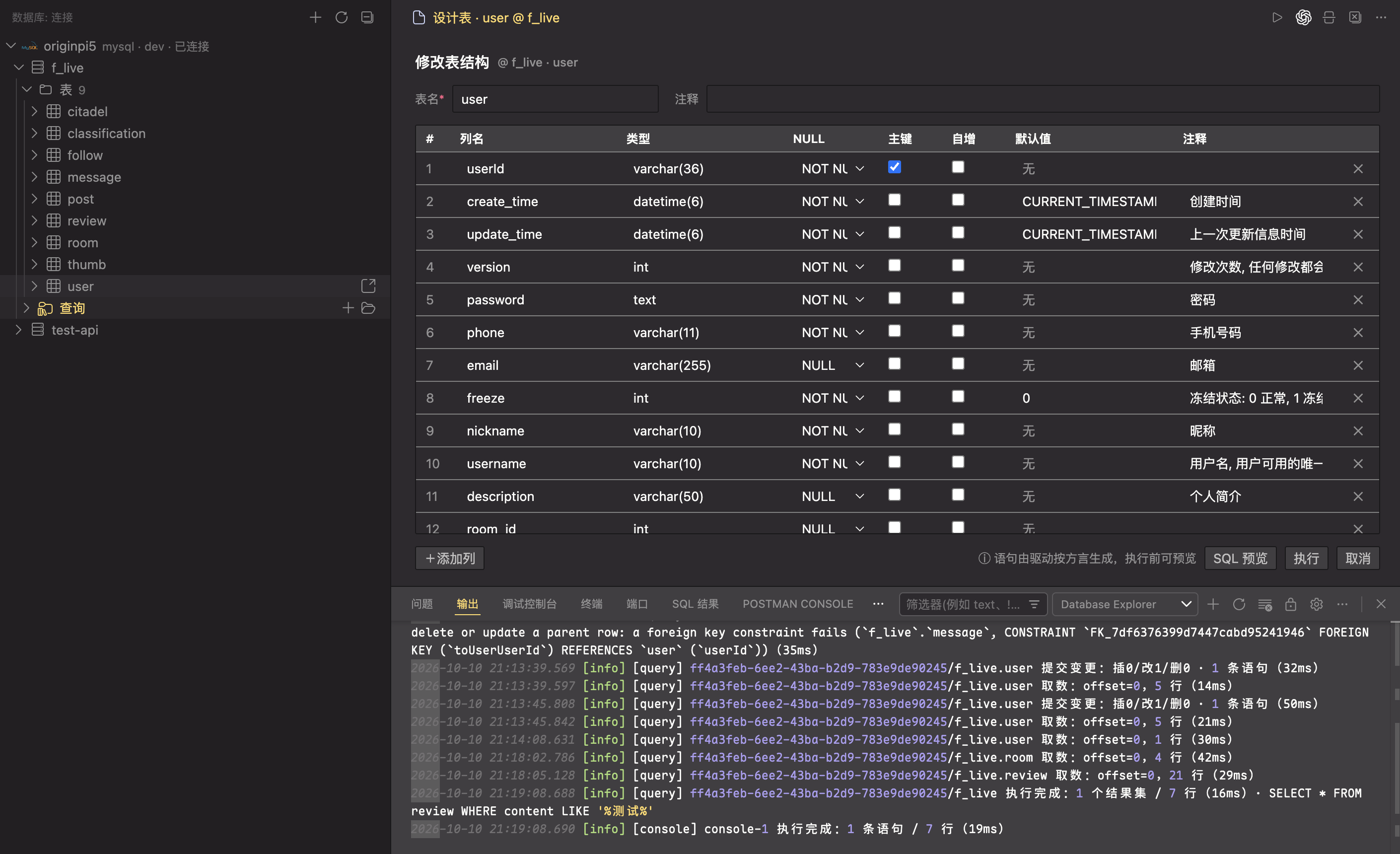Refresh the database connections list
Image resolution: width=1400 pixels, height=854 pixels.
tap(342, 17)
